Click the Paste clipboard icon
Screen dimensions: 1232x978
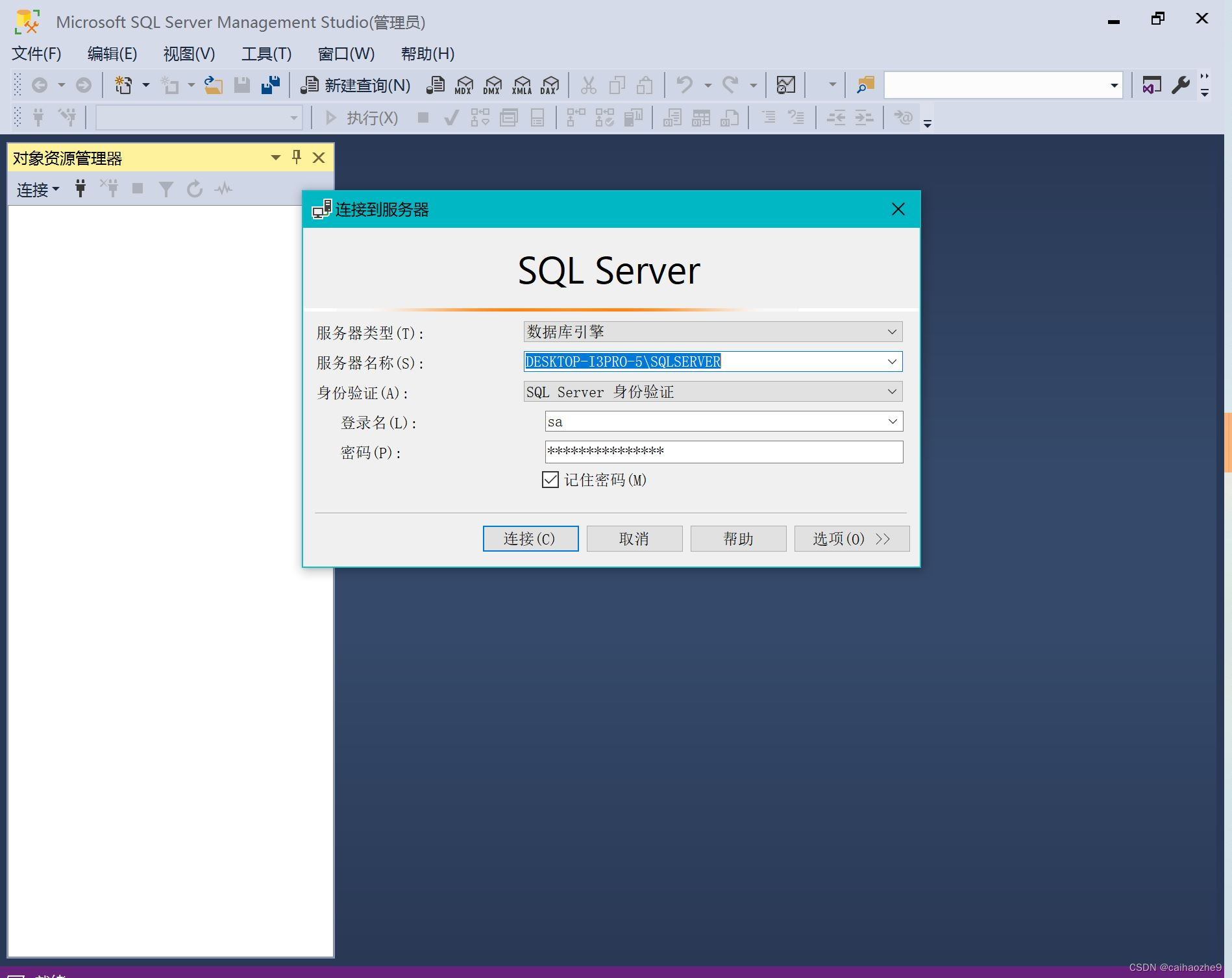point(645,85)
